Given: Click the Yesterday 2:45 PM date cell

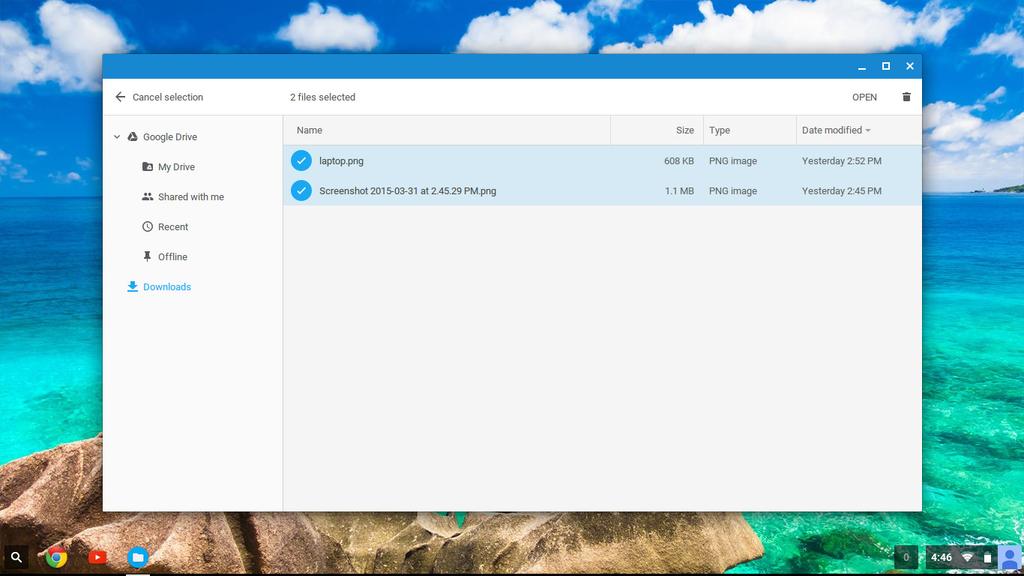Looking at the screenshot, I should (842, 191).
